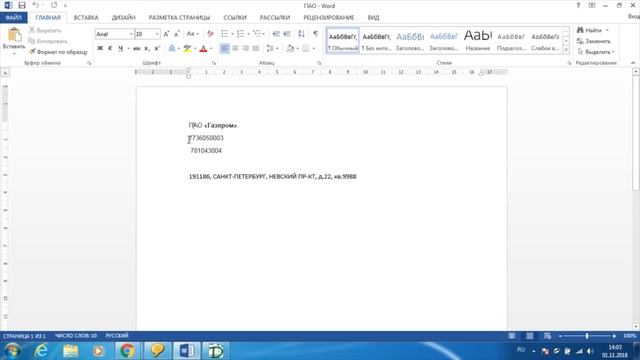Image resolution: width=640 pixels, height=360 pixels.
Task: Open the Font dialog launcher
Action: pyautogui.click(x=213, y=63)
